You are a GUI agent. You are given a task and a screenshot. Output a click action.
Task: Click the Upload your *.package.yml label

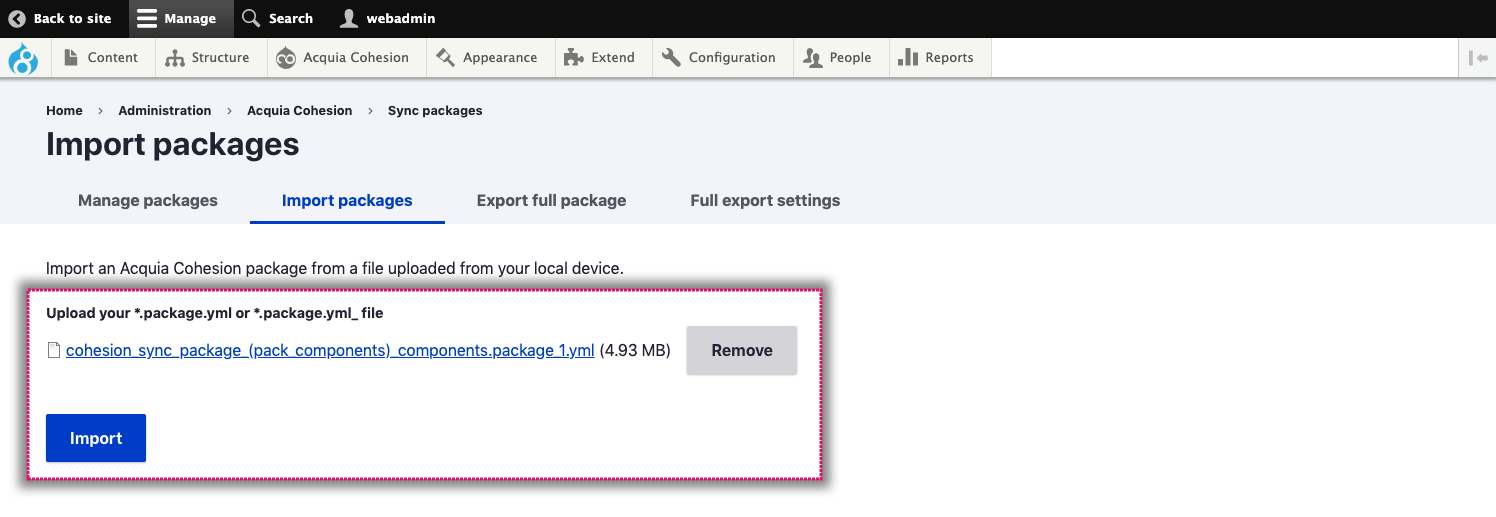[x=215, y=313]
